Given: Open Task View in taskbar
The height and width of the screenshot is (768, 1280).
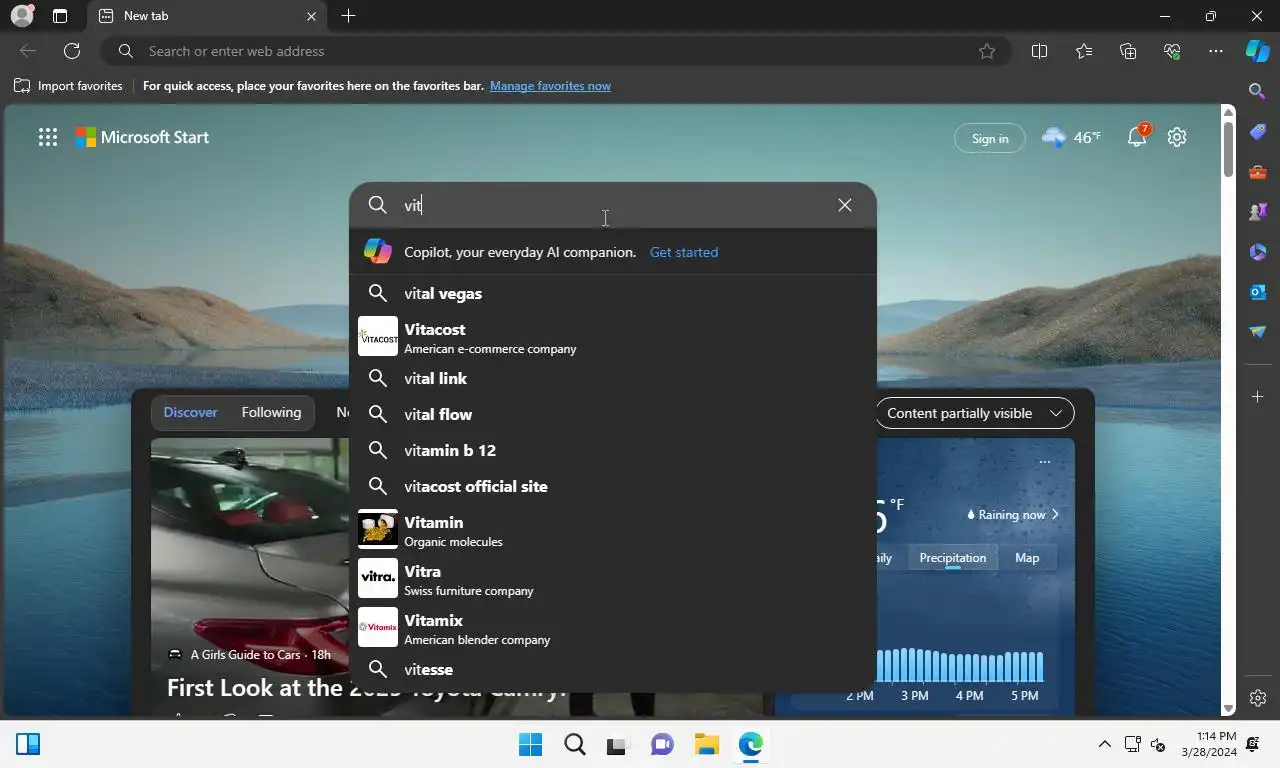Looking at the screenshot, I should (618, 744).
